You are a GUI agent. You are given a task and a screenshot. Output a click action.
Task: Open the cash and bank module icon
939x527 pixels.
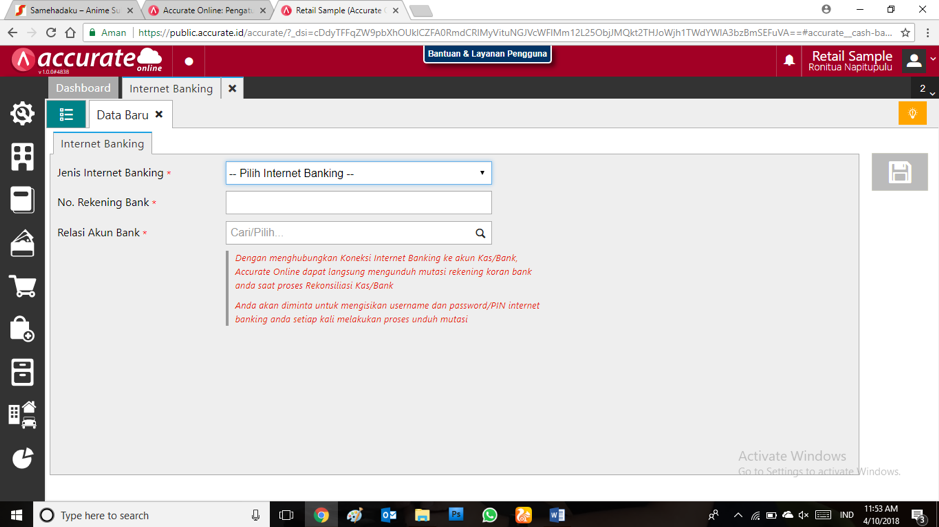tap(22, 243)
